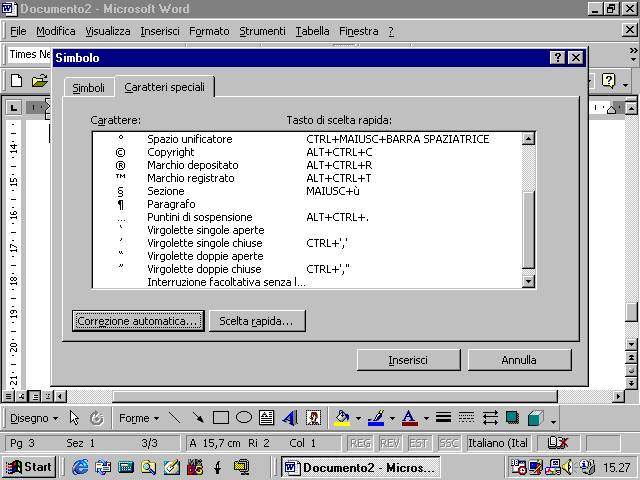Select the Line drawing tool
The width and height of the screenshot is (640, 480).
click(x=175, y=418)
